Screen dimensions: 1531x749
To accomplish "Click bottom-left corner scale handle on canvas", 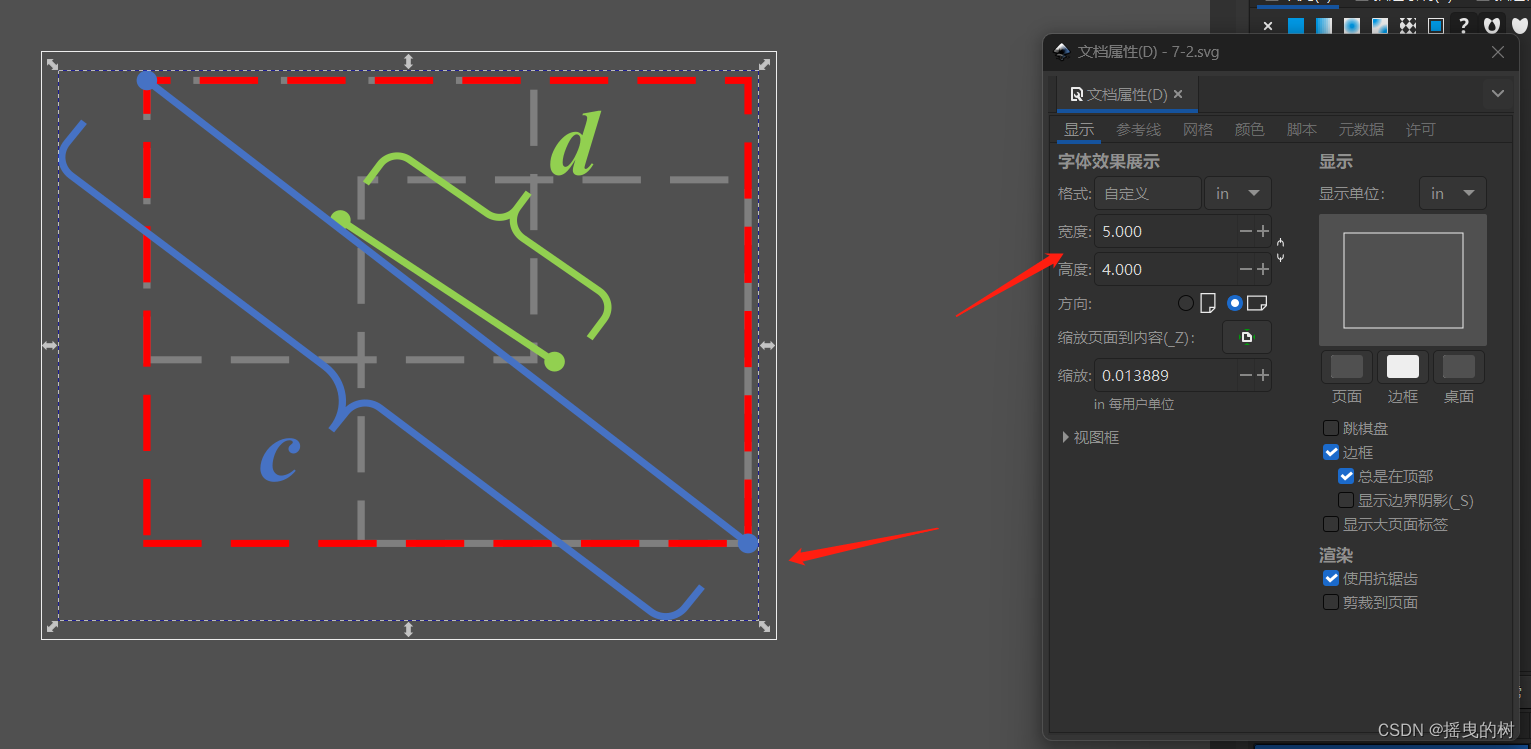I will pos(52,627).
